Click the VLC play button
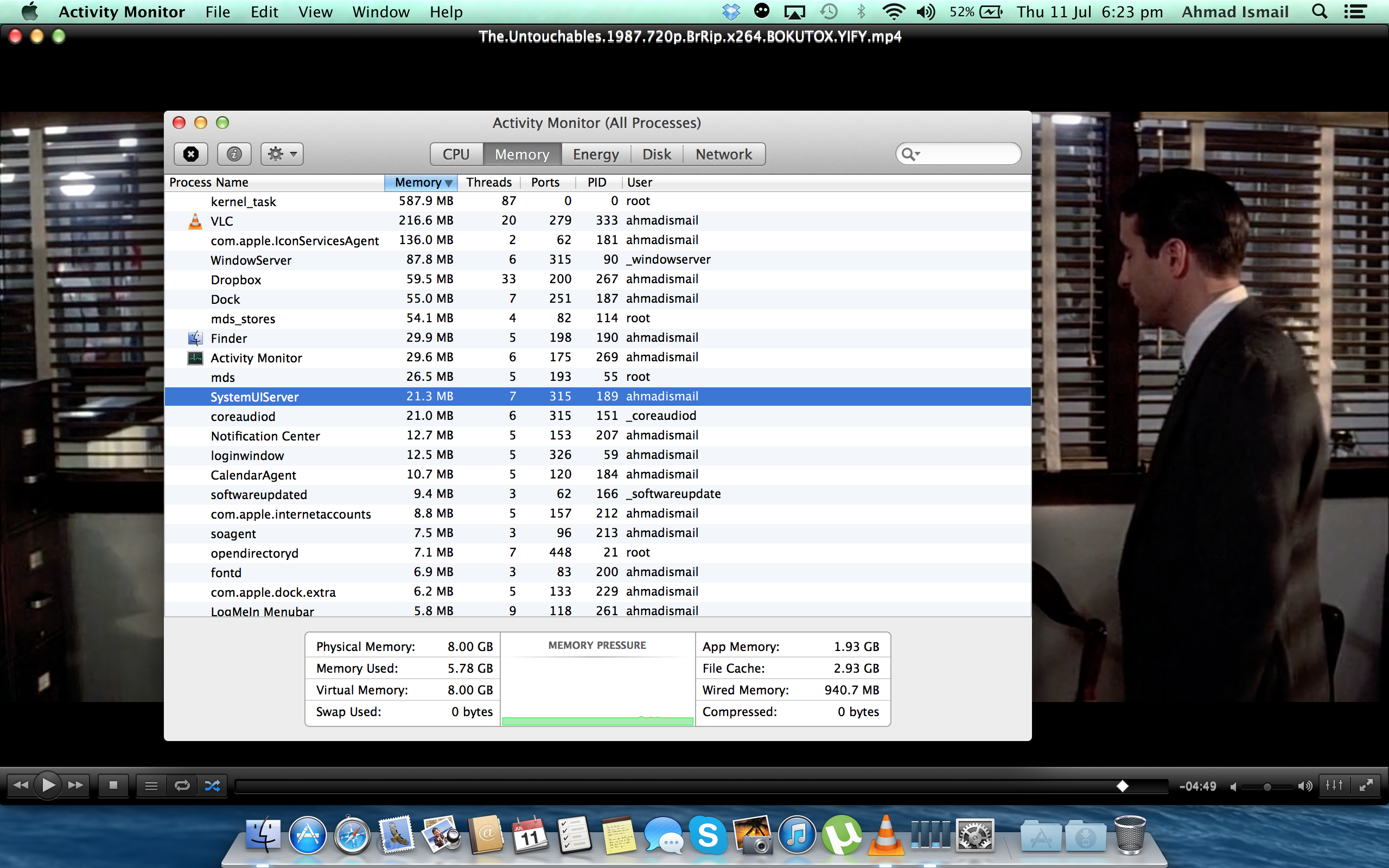1389x868 pixels. [x=48, y=785]
